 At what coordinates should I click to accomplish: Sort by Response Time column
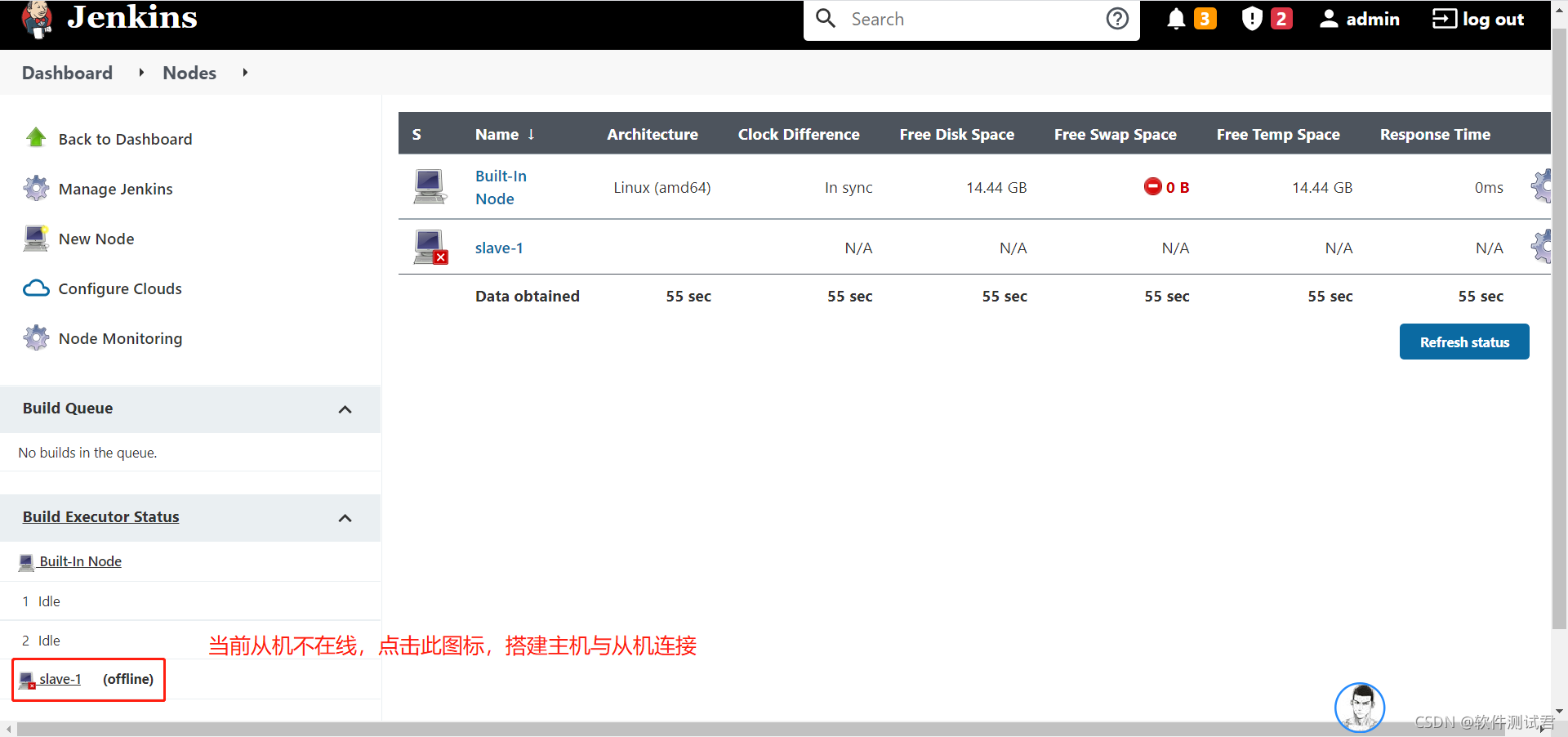(1435, 134)
